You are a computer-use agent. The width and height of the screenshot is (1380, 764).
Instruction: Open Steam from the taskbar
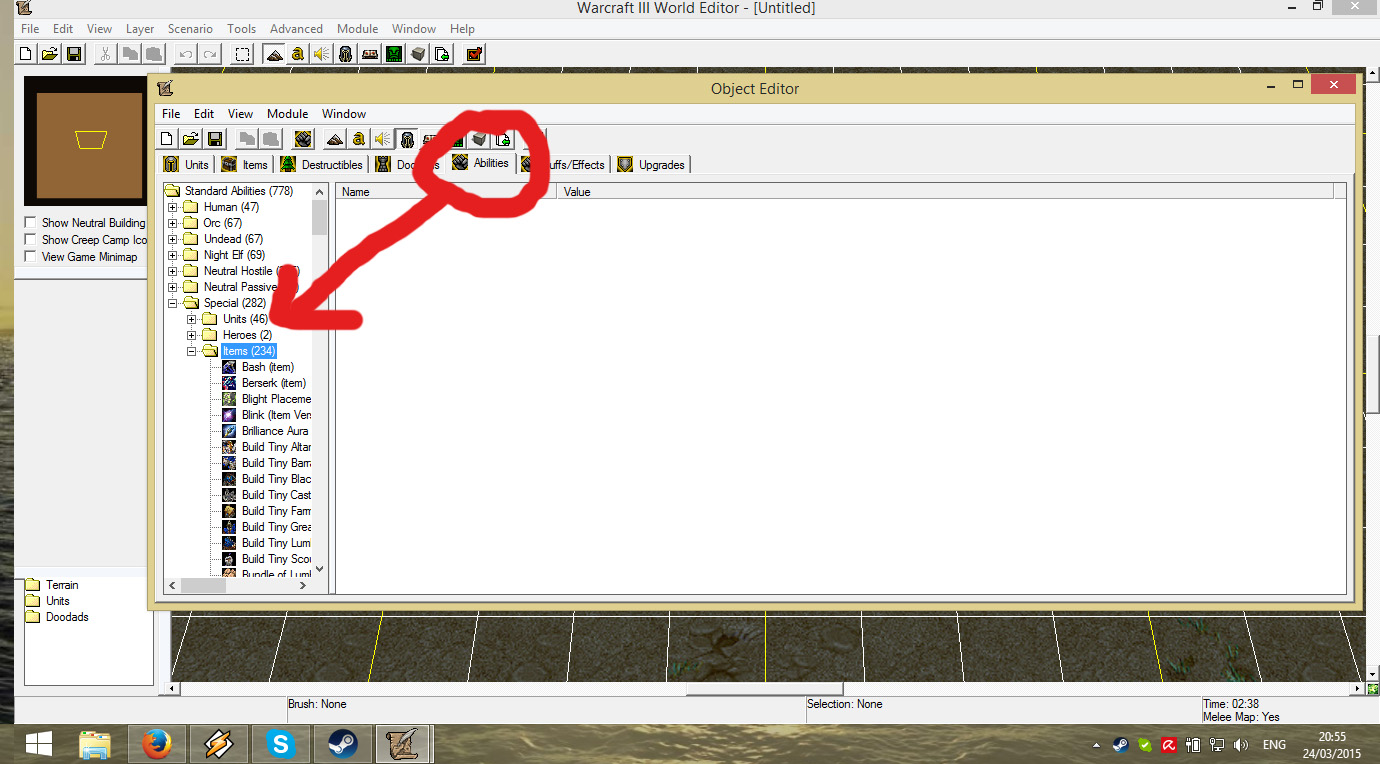pyautogui.click(x=342, y=744)
